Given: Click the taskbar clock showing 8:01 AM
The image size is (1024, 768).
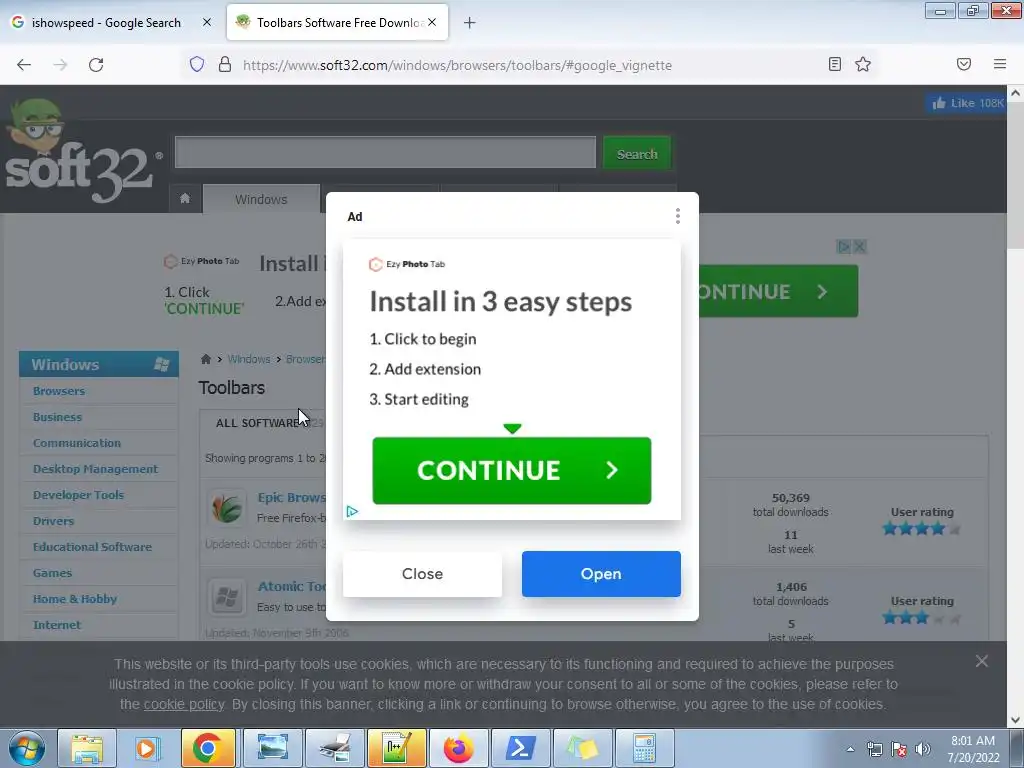Looking at the screenshot, I should (x=973, y=749).
